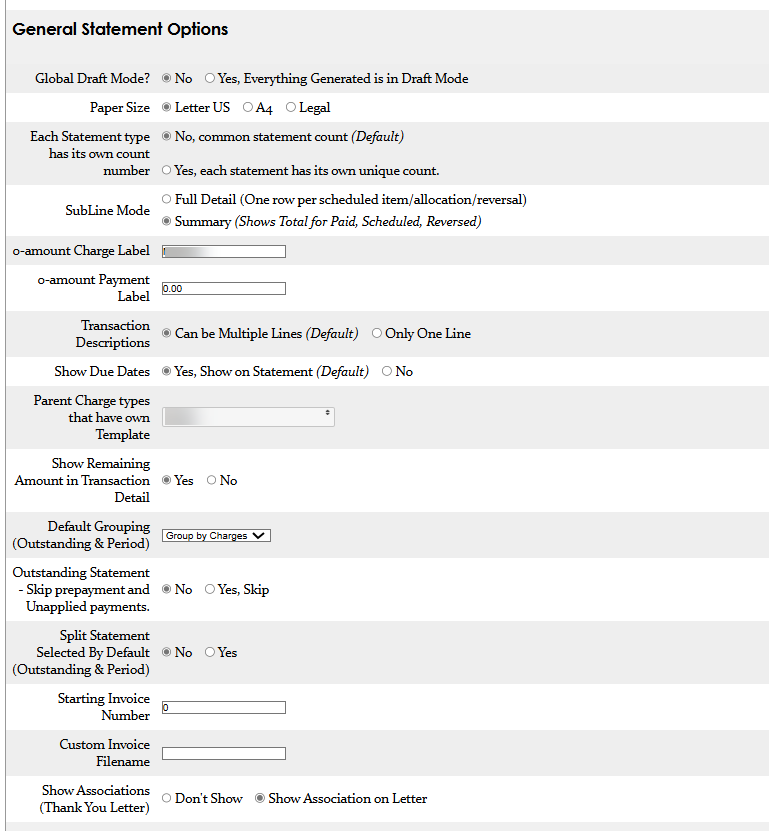Select Yes, Skip for prepayment option
769x831 pixels.
(x=210, y=589)
